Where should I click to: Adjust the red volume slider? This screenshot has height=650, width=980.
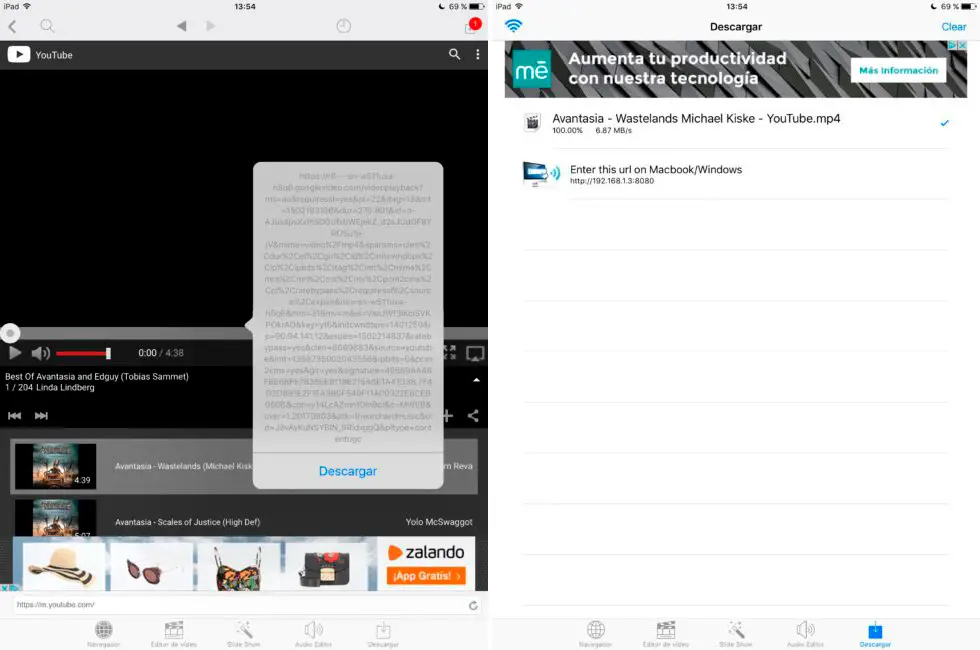(x=83, y=353)
